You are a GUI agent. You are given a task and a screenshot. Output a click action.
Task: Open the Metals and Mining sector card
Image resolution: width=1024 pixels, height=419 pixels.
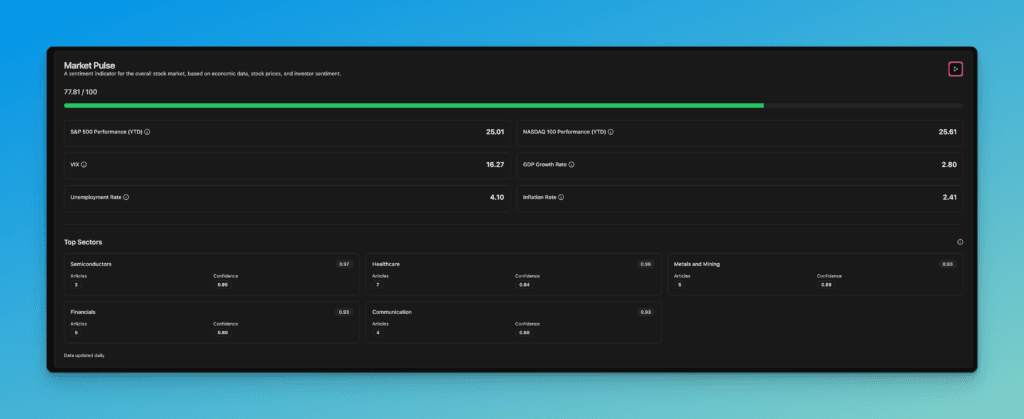coord(814,275)
